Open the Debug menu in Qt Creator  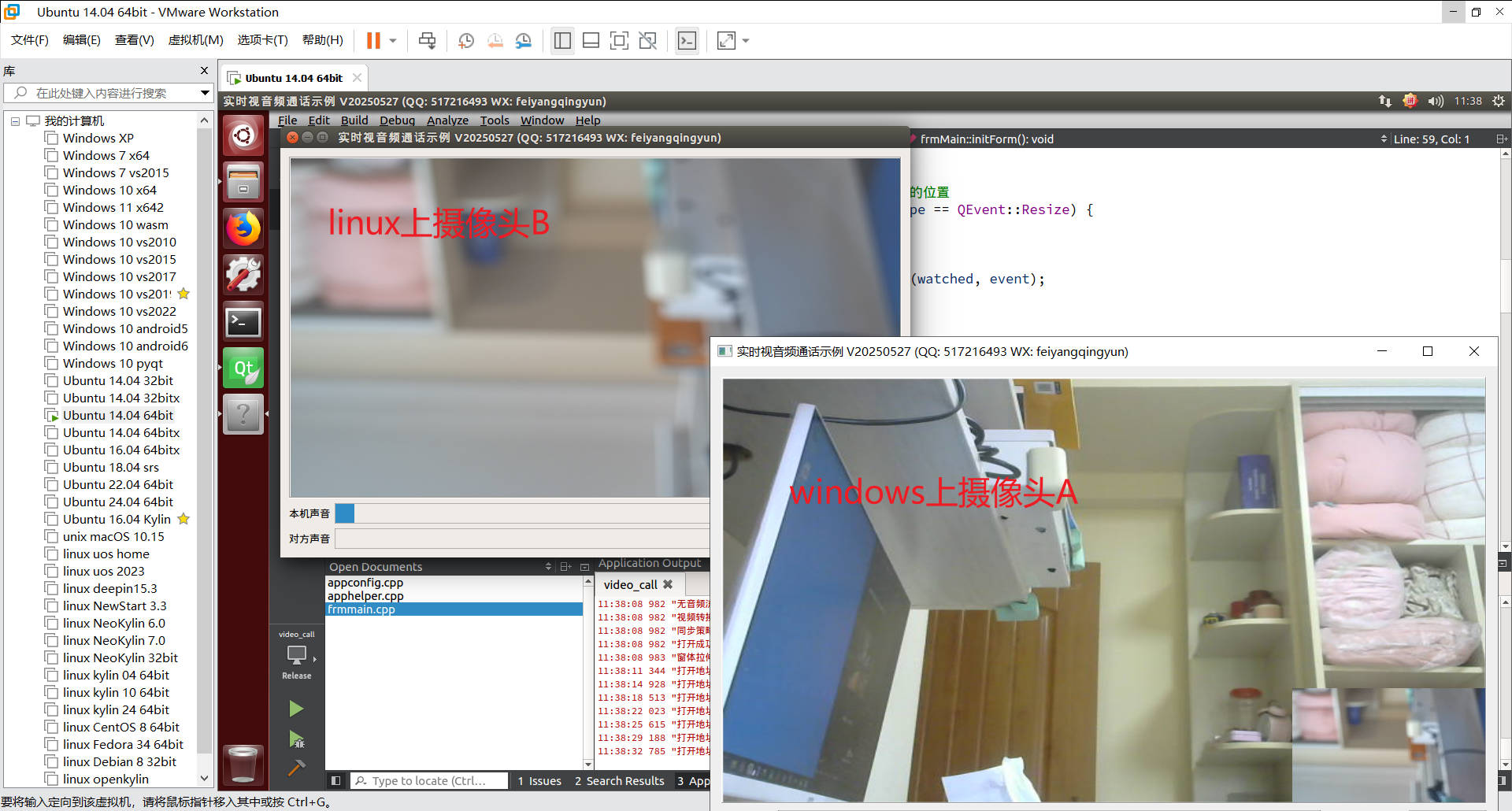(397, 120)
